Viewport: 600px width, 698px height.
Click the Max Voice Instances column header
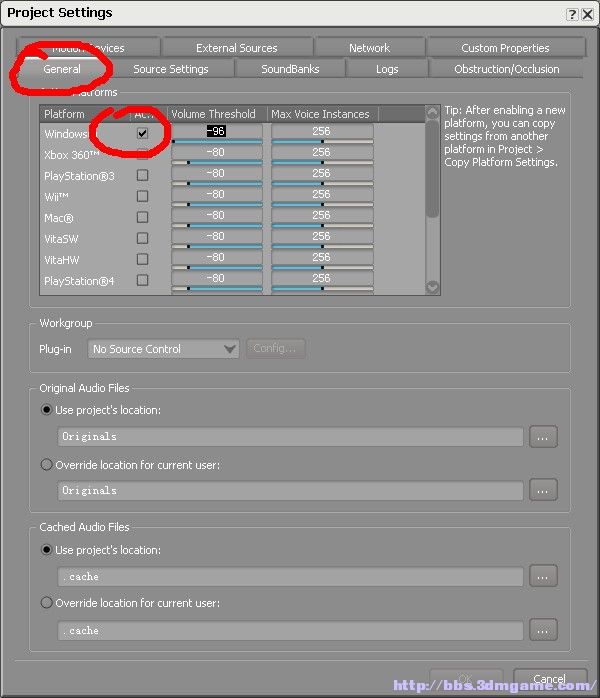coord(320,114)
